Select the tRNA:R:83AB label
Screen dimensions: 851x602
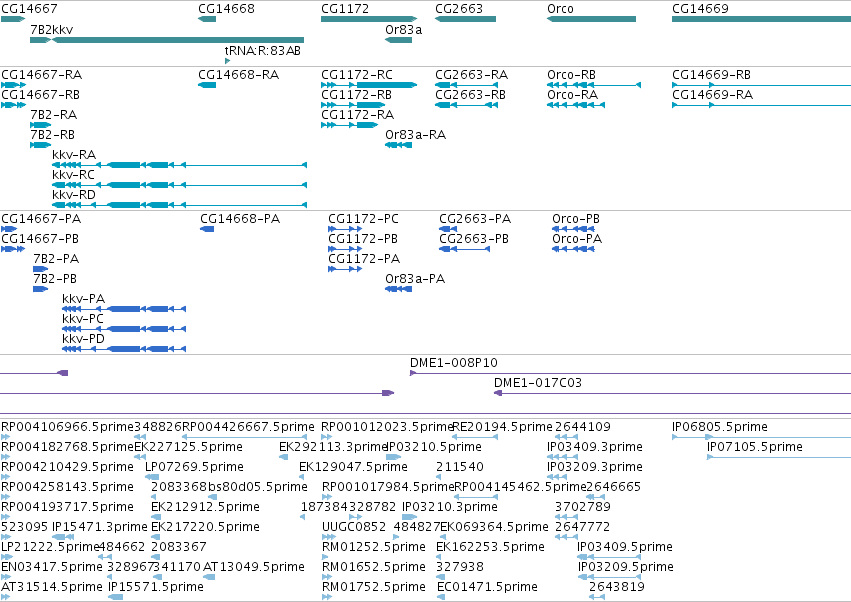[263, 50]
